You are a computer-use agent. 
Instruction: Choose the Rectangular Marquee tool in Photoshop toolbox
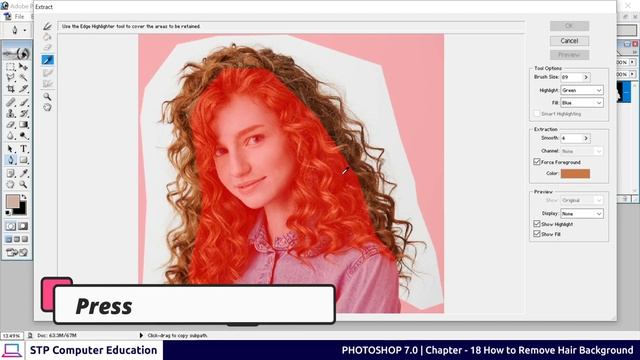tap(11, 67)
